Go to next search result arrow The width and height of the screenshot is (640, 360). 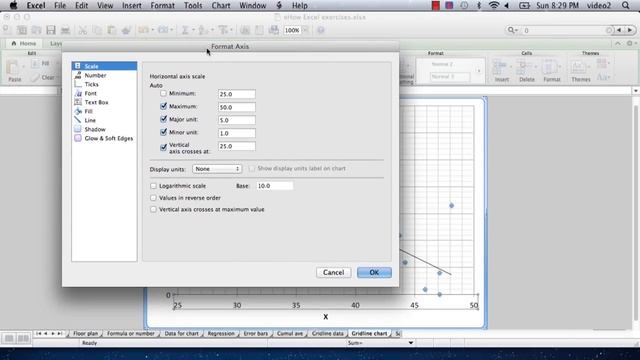tap(630, 30)
